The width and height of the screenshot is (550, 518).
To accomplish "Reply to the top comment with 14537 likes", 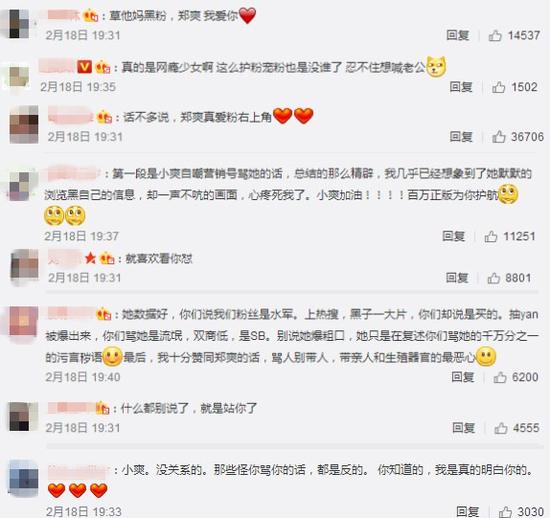I will [x=457, y=35].
